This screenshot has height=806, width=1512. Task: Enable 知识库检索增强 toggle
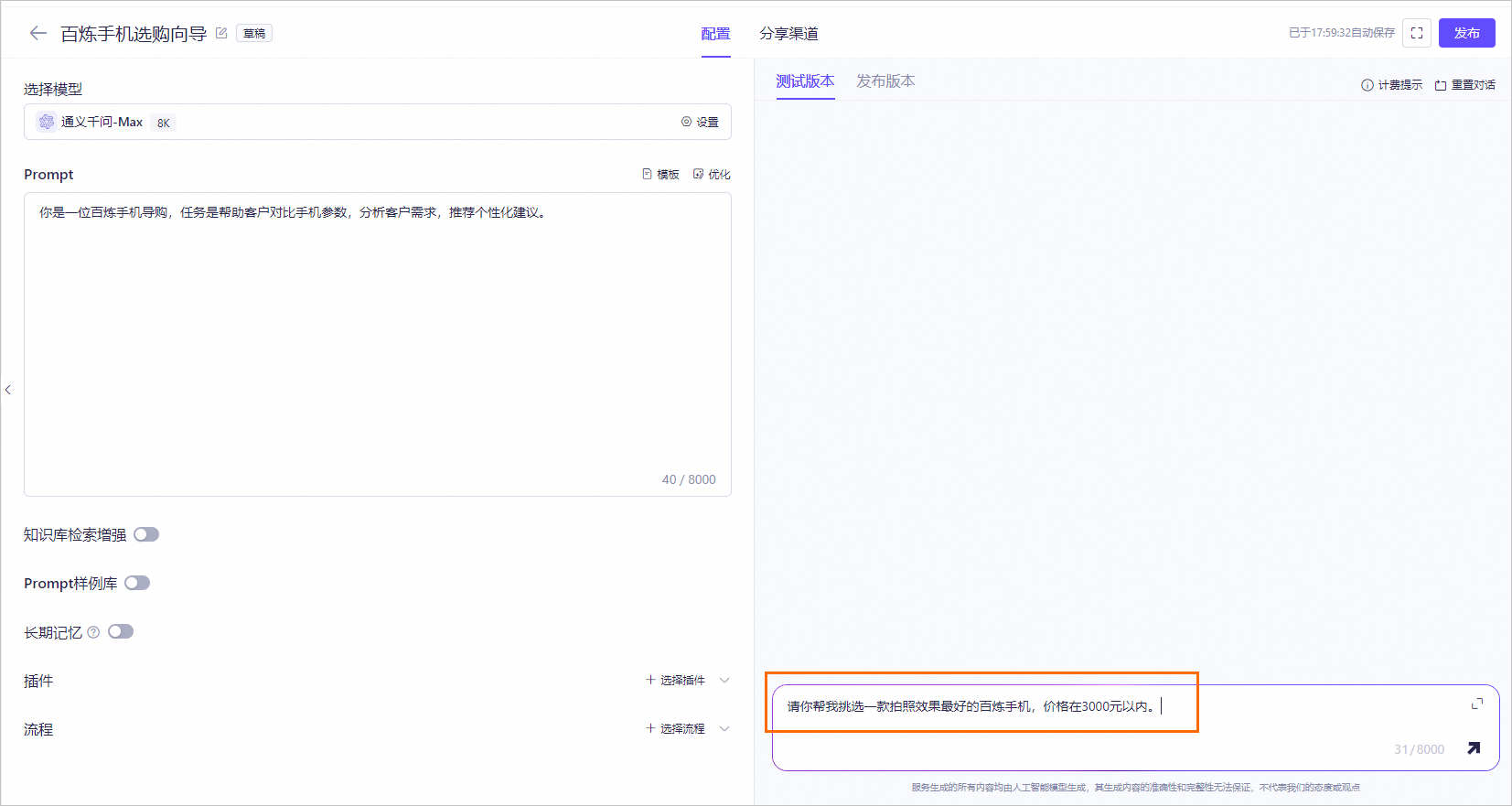[146, 534]
